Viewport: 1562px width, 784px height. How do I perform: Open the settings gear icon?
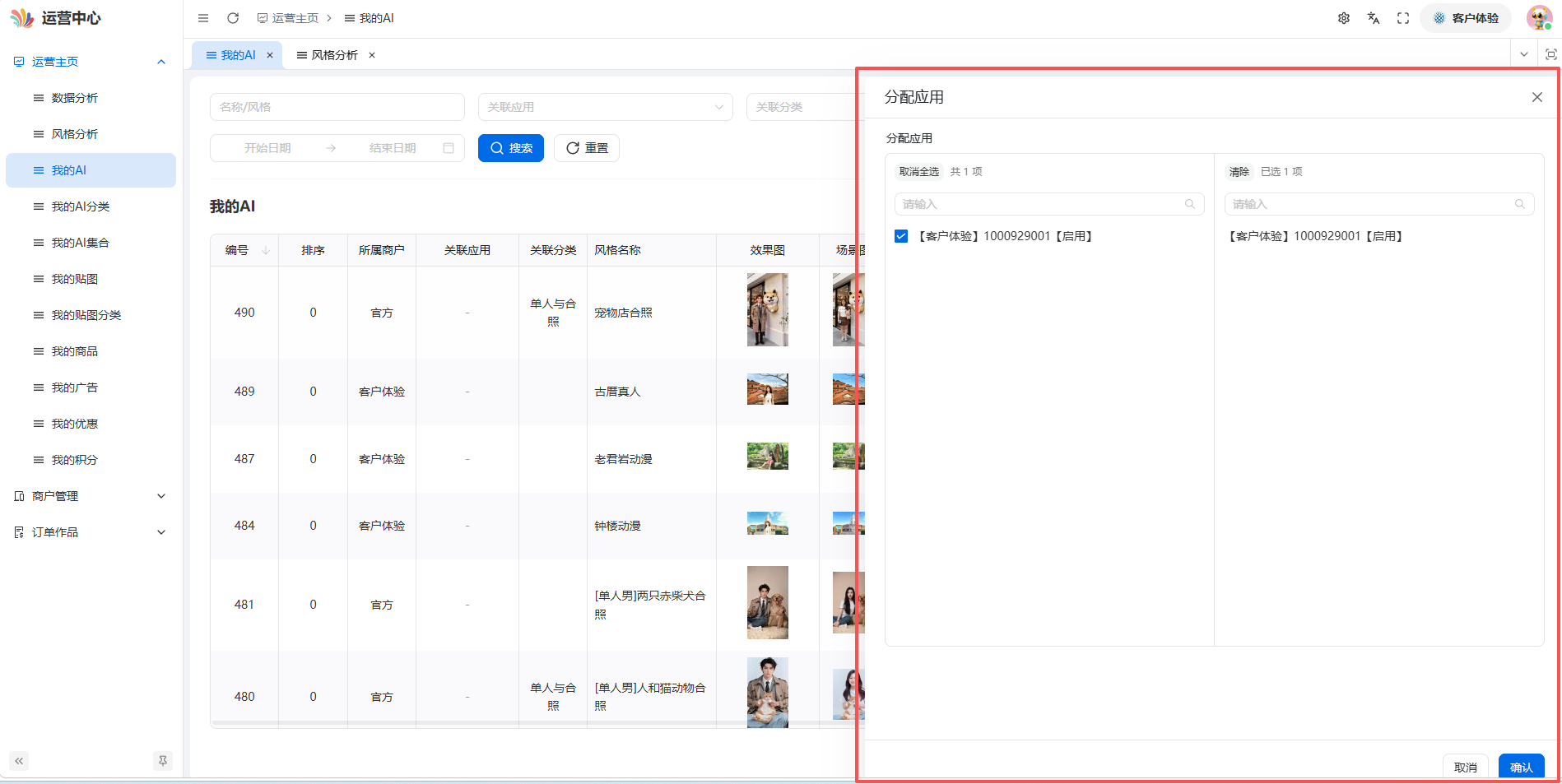click(x=1344, y=18)
